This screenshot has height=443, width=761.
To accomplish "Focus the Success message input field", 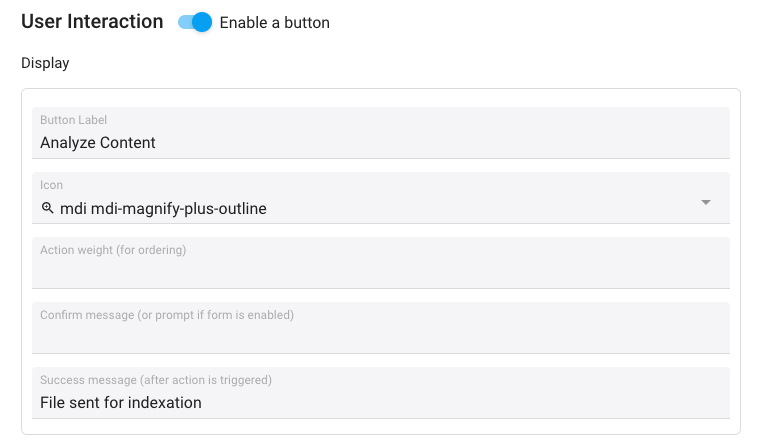I will click(380, 393).
